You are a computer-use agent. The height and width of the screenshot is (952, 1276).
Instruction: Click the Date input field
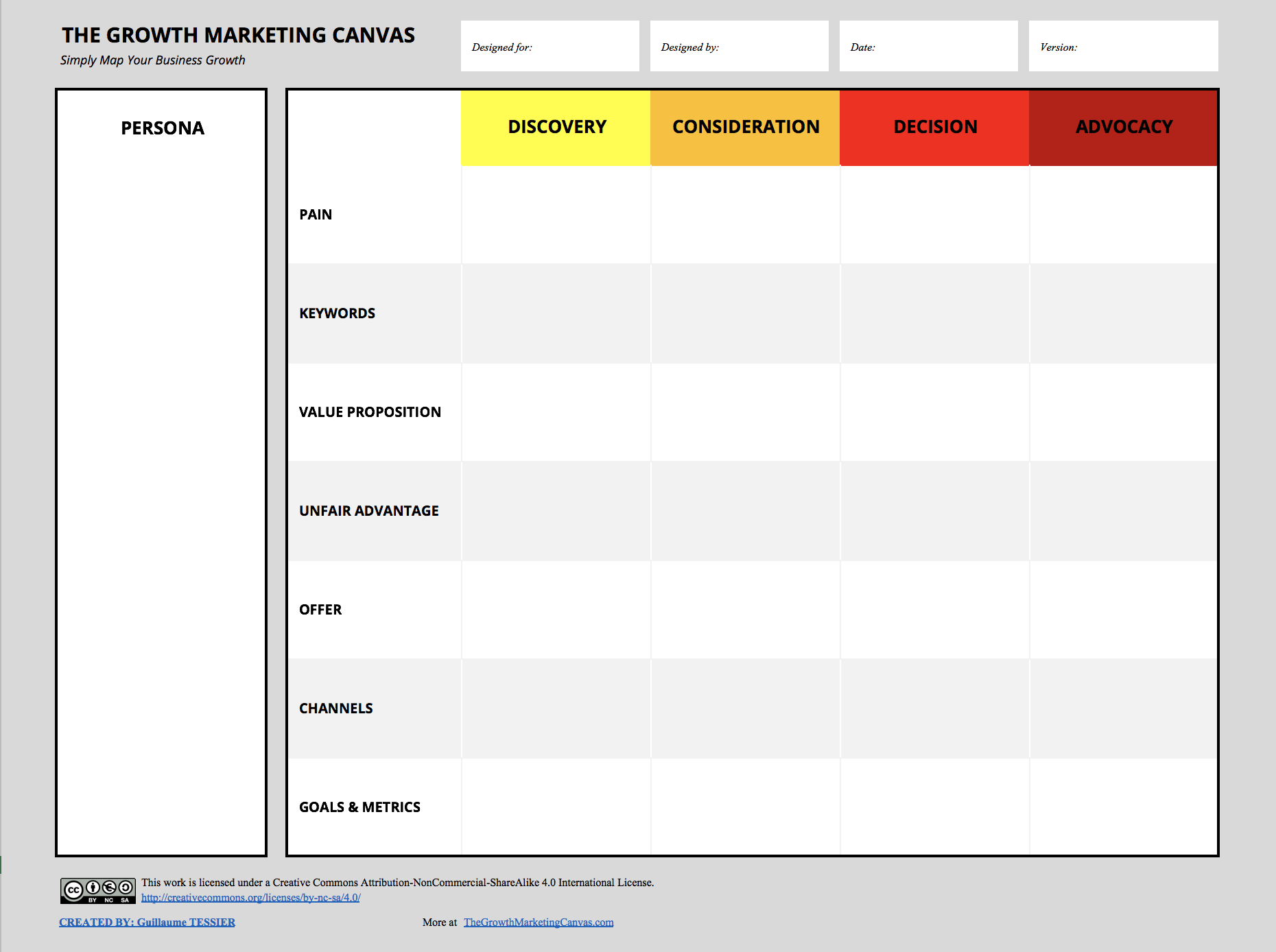[928, 46]
